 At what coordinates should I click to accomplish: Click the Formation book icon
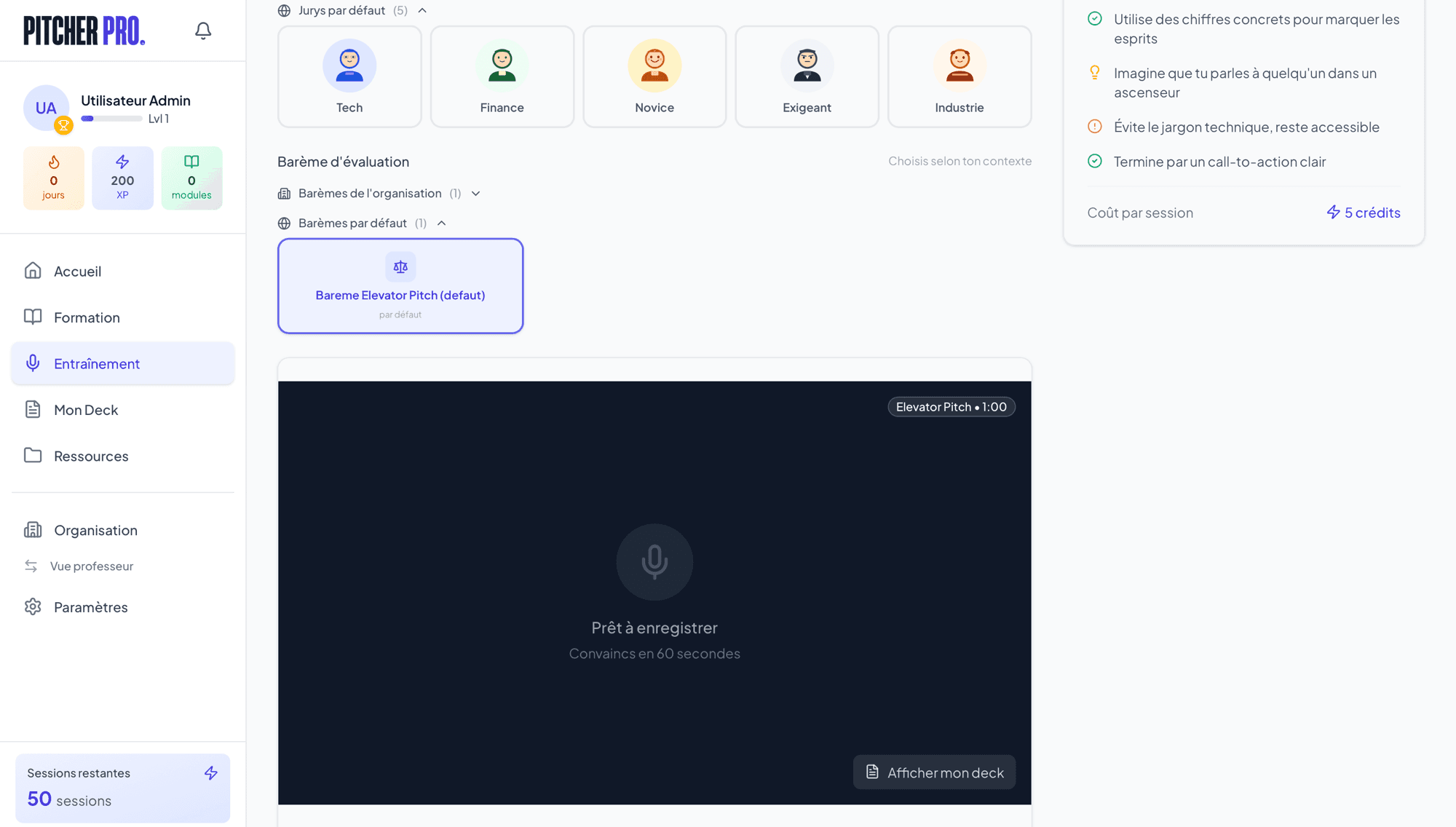tap(33, 317)
